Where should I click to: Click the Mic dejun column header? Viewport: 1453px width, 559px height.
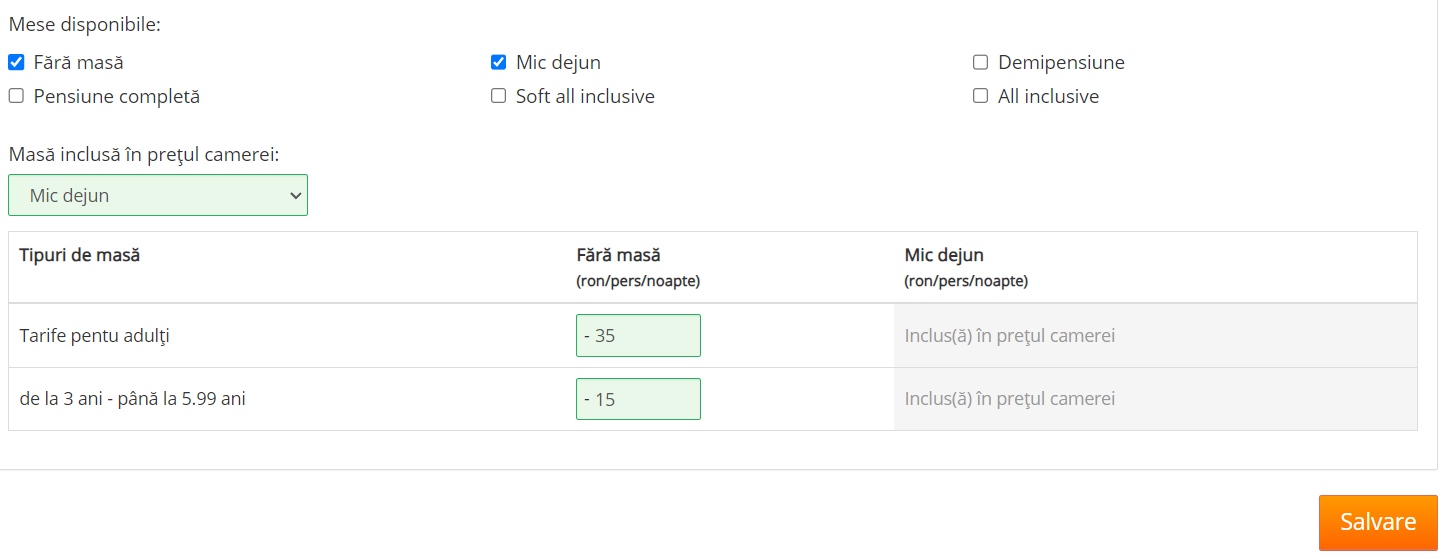click(944, 255)
